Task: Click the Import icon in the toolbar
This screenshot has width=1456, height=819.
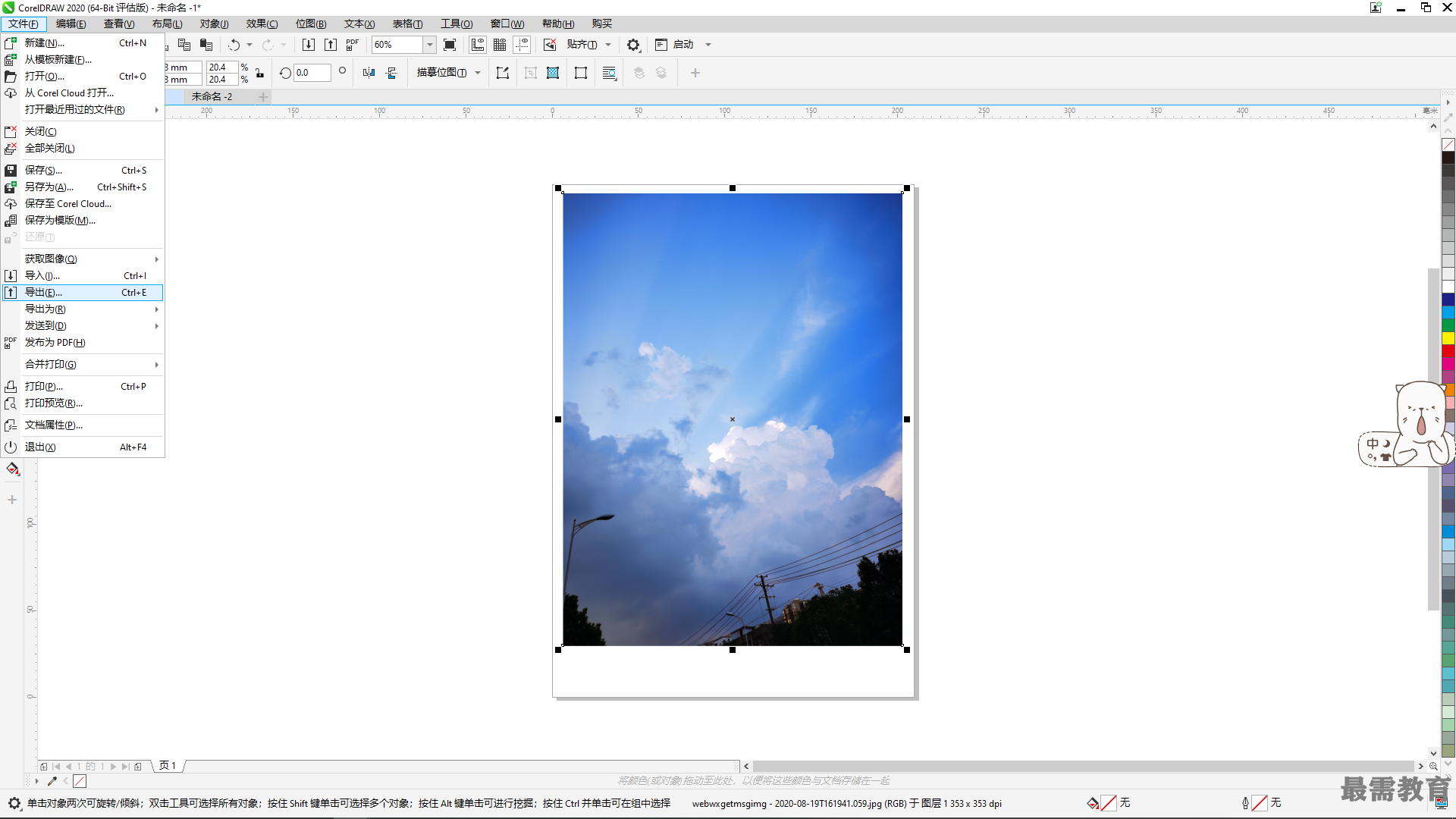Action: point(309,45)
